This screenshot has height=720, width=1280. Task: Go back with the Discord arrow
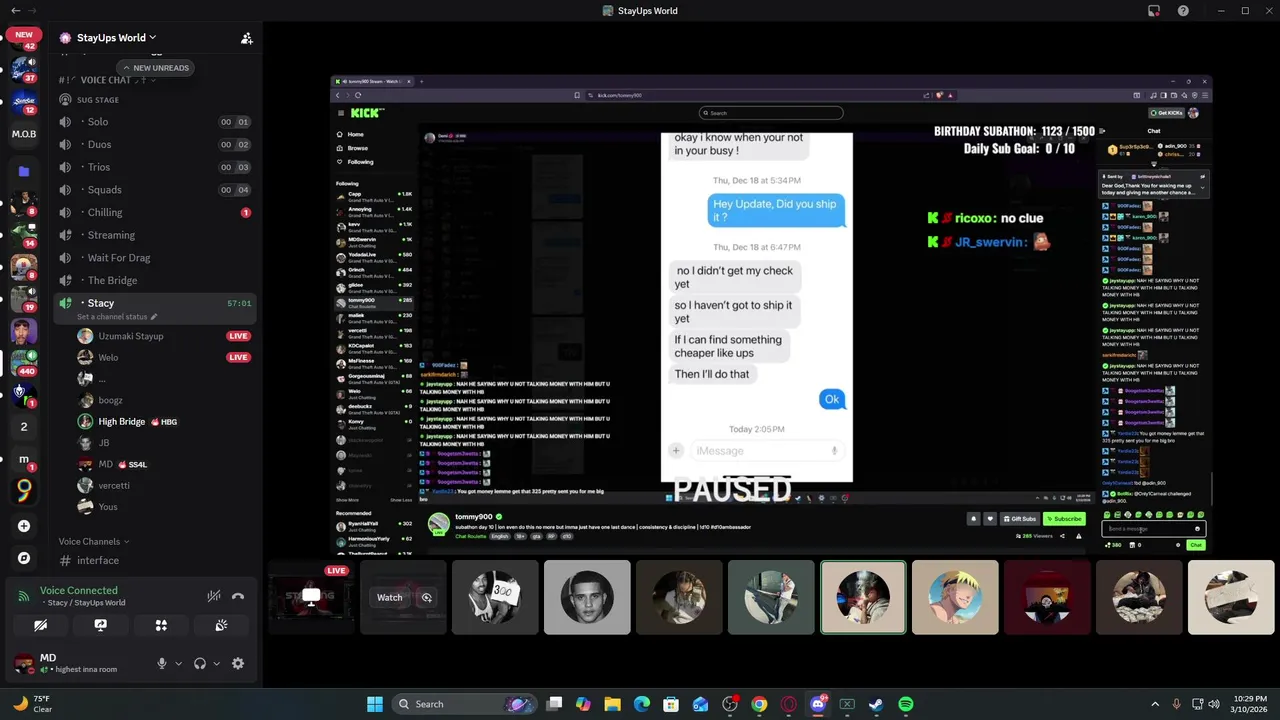tap(15, 11)
